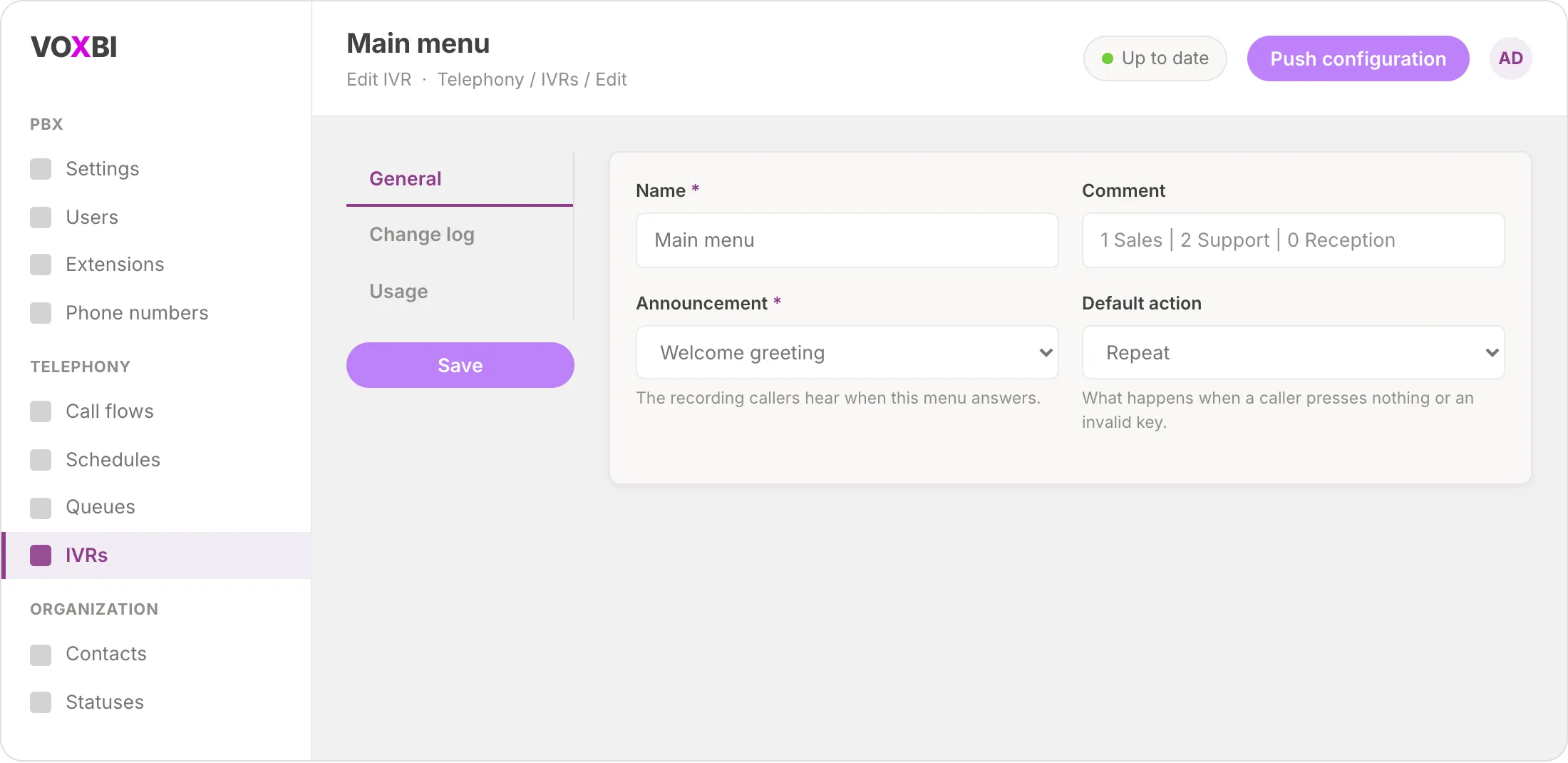Click the TELEPHONY section header
This screenshot has width=1568, height=763.
tap(81, 367)
